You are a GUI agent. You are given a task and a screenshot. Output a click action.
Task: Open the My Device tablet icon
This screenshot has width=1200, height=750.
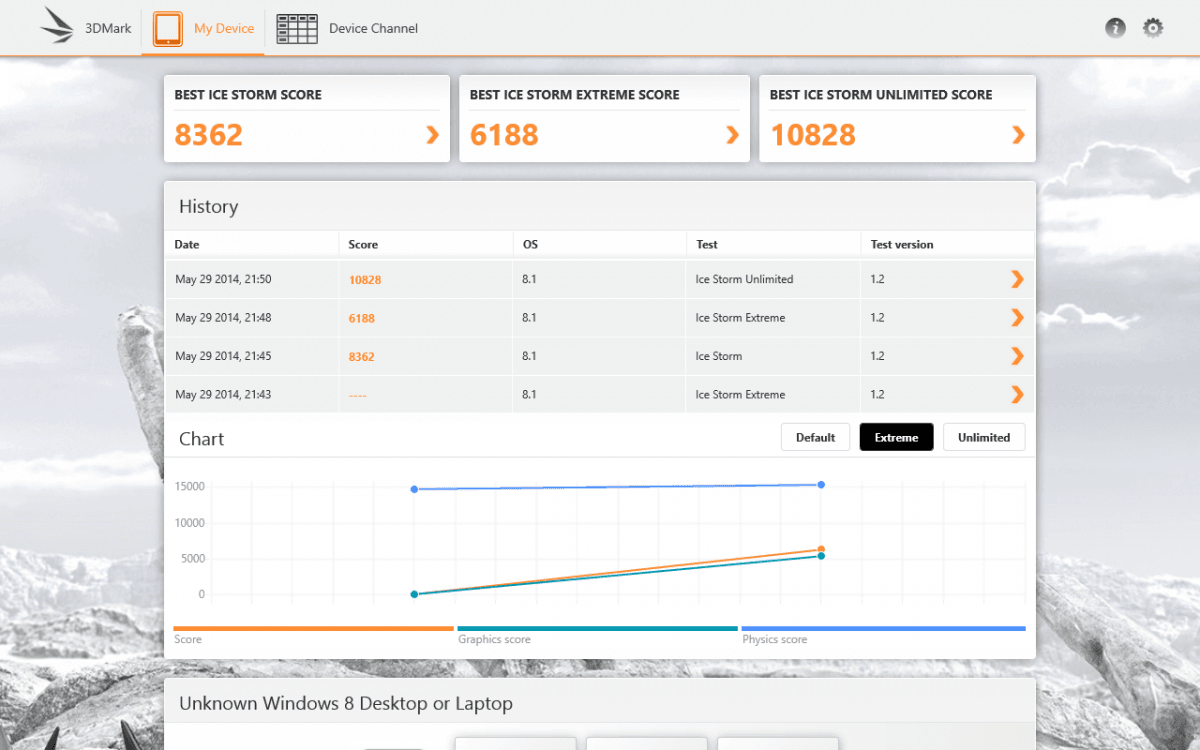[168, 29]
